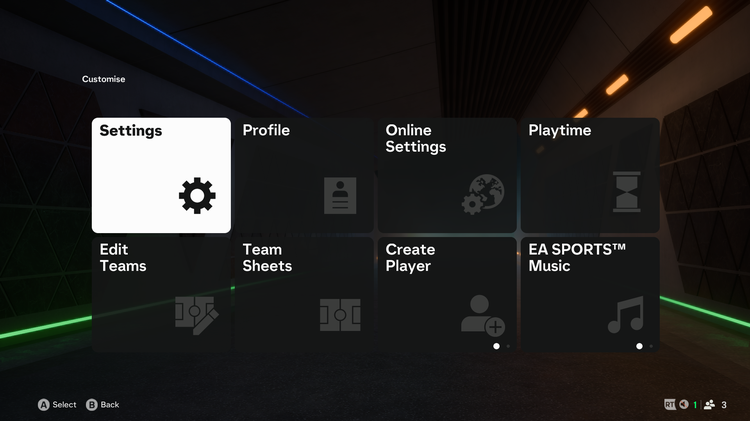The height and width of the screenshot is (421, 750).
Task: Click the speaker icon near RT
Action: point(684,404)
